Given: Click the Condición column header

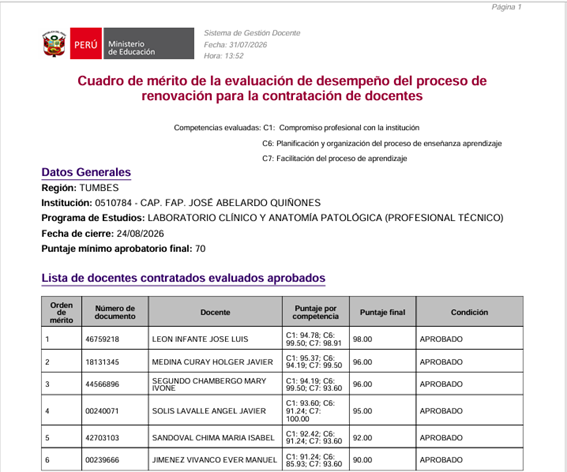Looking at the screenshot, I should [469, 312].
